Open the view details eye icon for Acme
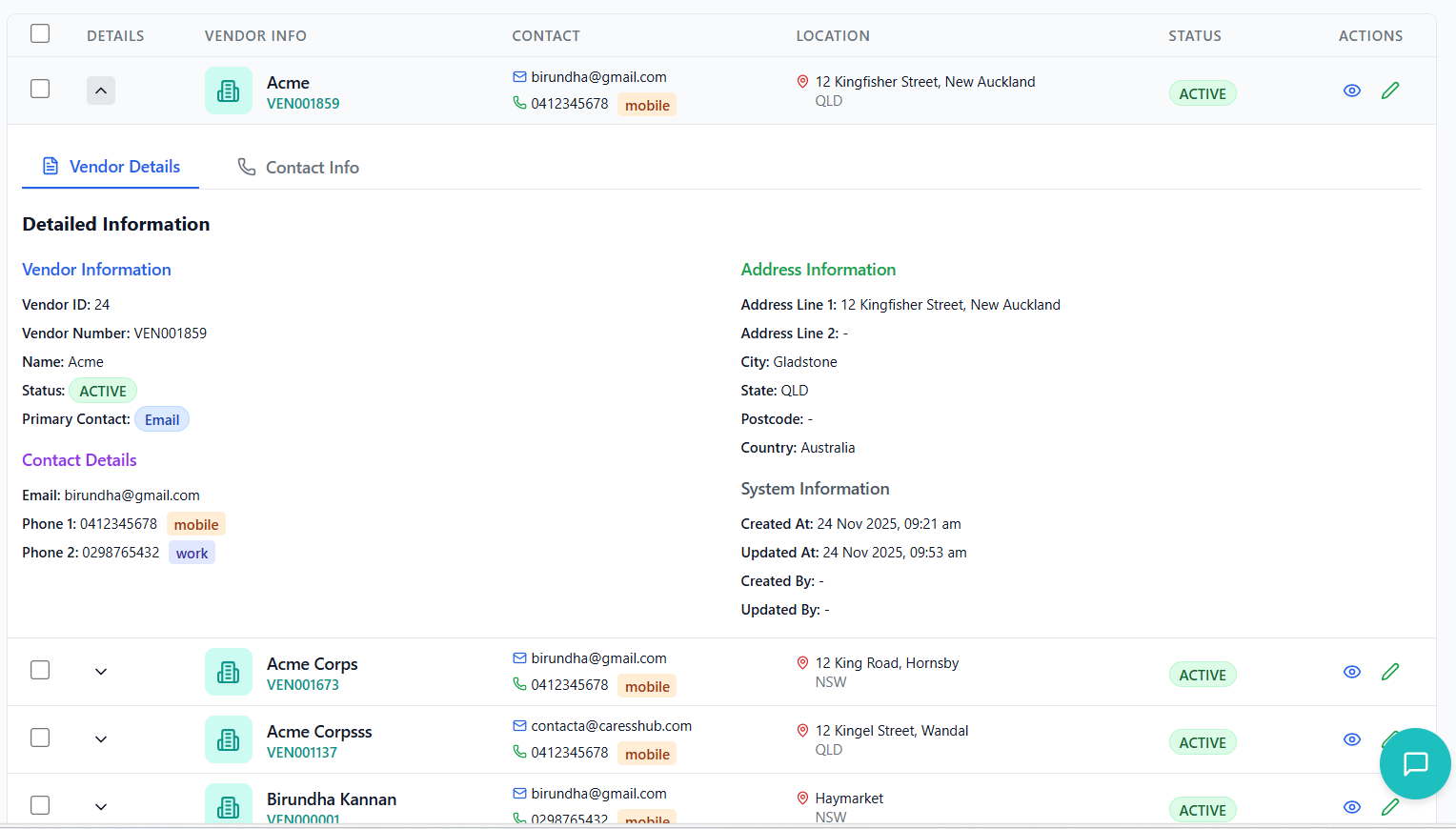1456x829 pixels. pos(1351,90)
